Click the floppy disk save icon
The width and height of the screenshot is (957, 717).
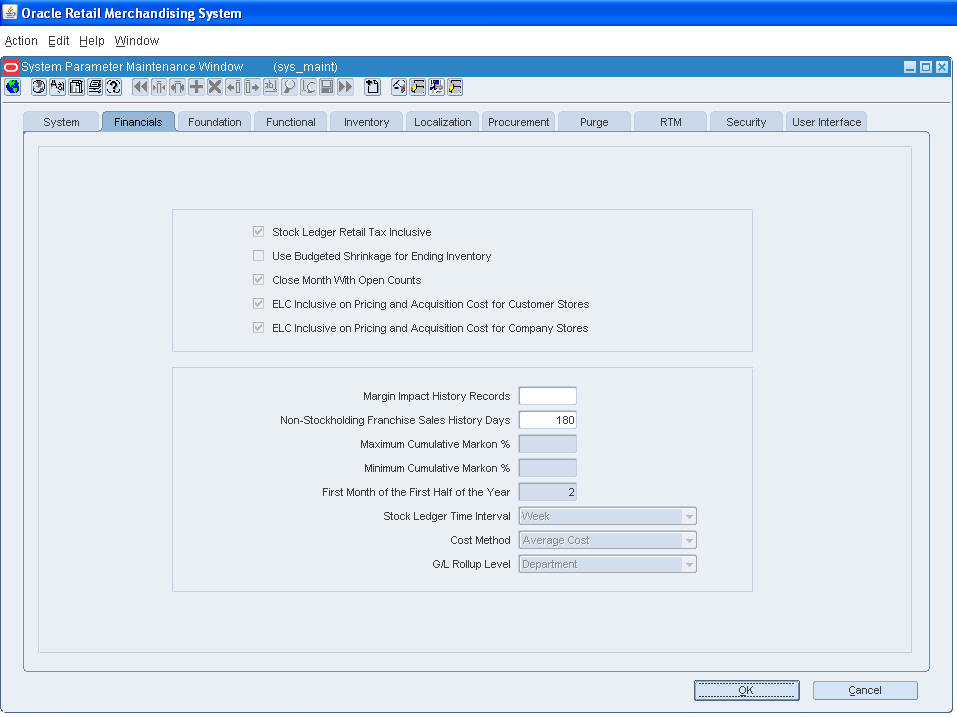point(327,87)
